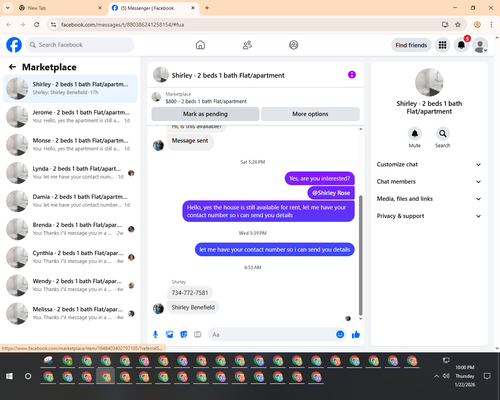Click More options button

tap(310, 114)
